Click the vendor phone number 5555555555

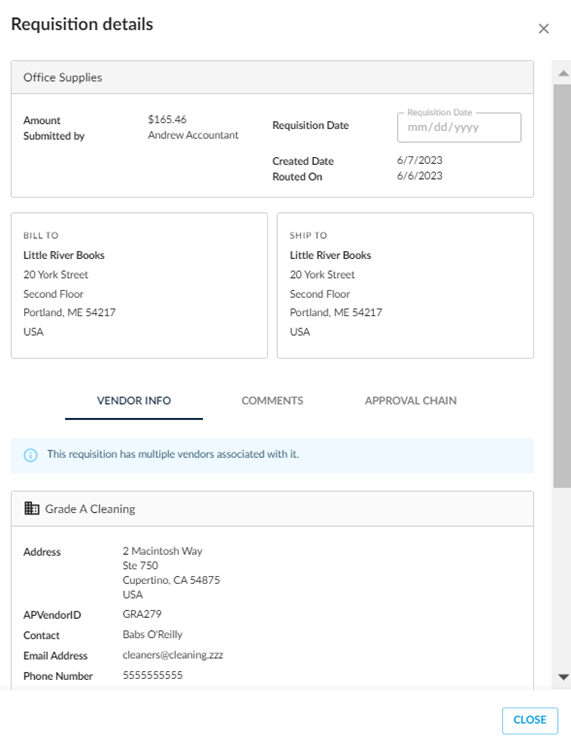[153, 675]
